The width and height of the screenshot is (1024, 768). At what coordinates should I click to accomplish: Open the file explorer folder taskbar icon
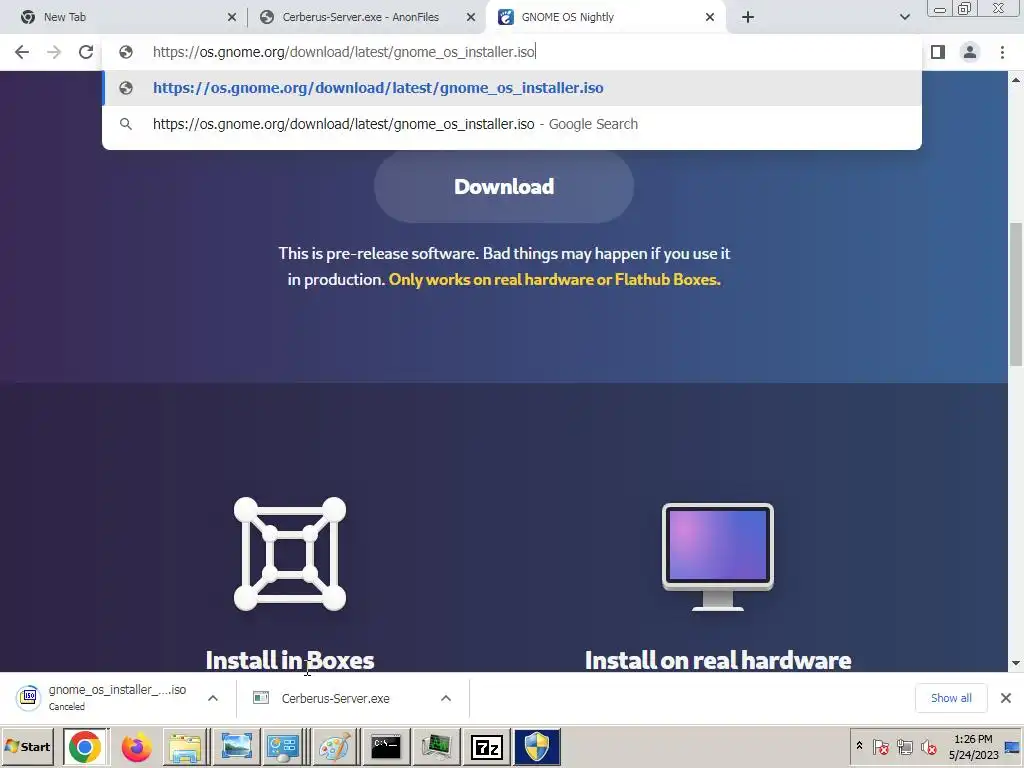coord(185,746)
